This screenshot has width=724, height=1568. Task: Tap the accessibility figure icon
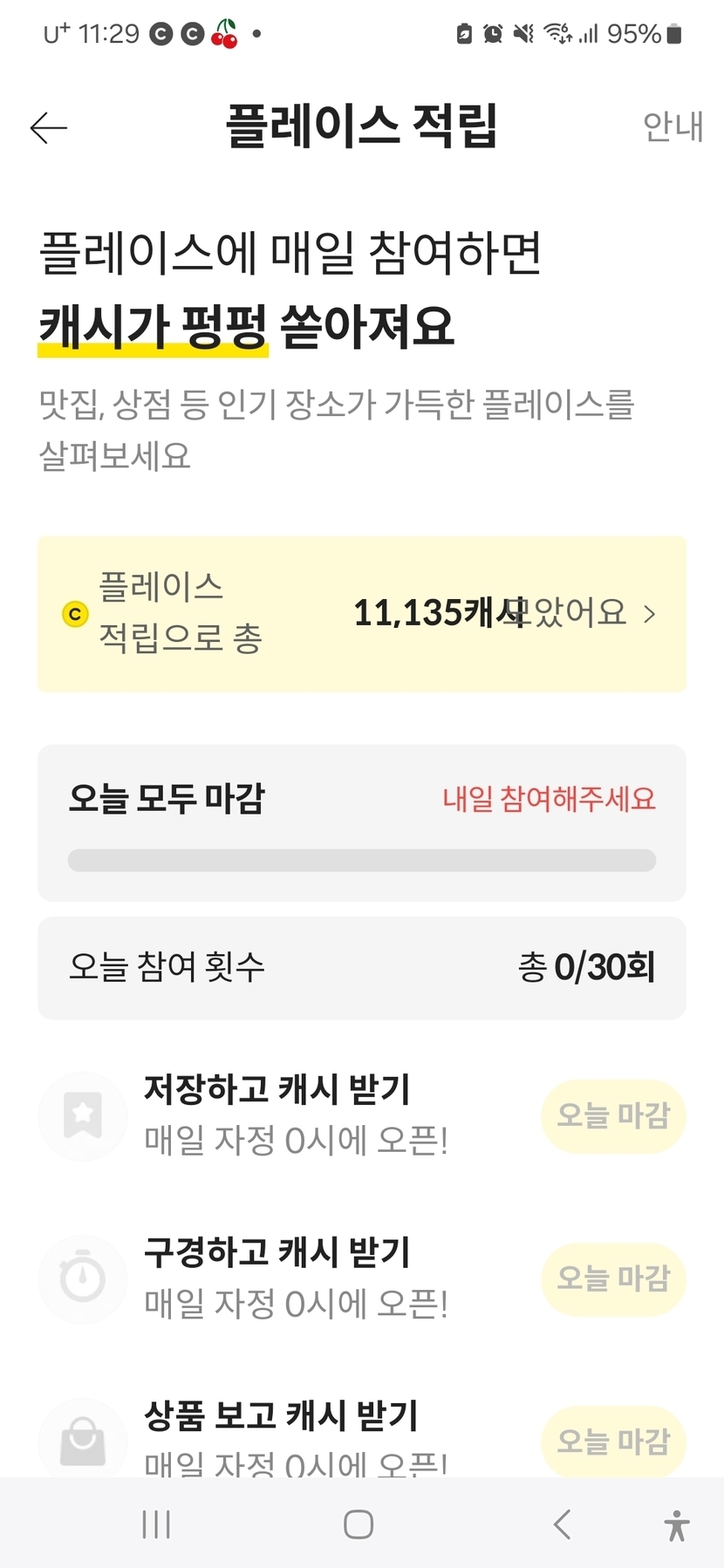(676, 1525)
